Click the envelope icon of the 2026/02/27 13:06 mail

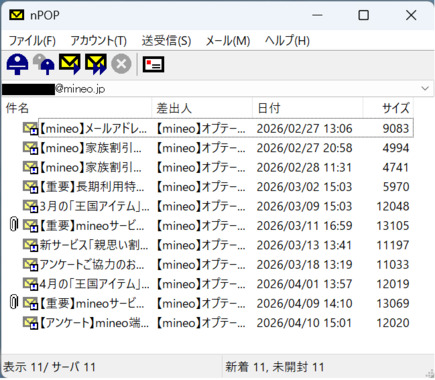tap(30, 129)
